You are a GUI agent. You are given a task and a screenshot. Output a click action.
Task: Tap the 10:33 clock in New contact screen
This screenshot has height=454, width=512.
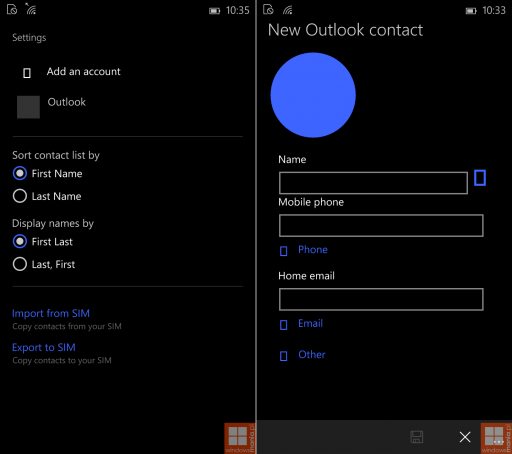point(494,10)
